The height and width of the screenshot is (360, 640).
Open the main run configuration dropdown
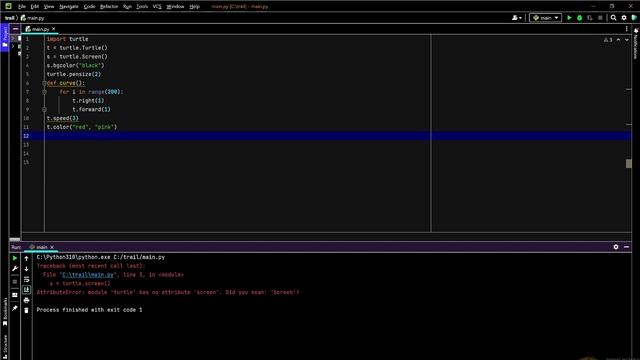coord(546,18)
